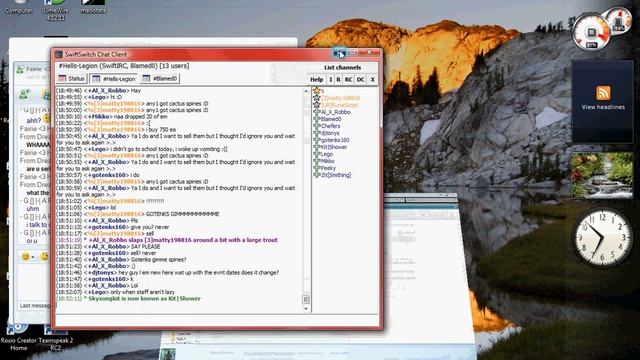Viewport: 640px width, 360px height.
Task: Select [3]matty198816 in the user list
Action: coord(341,98)
